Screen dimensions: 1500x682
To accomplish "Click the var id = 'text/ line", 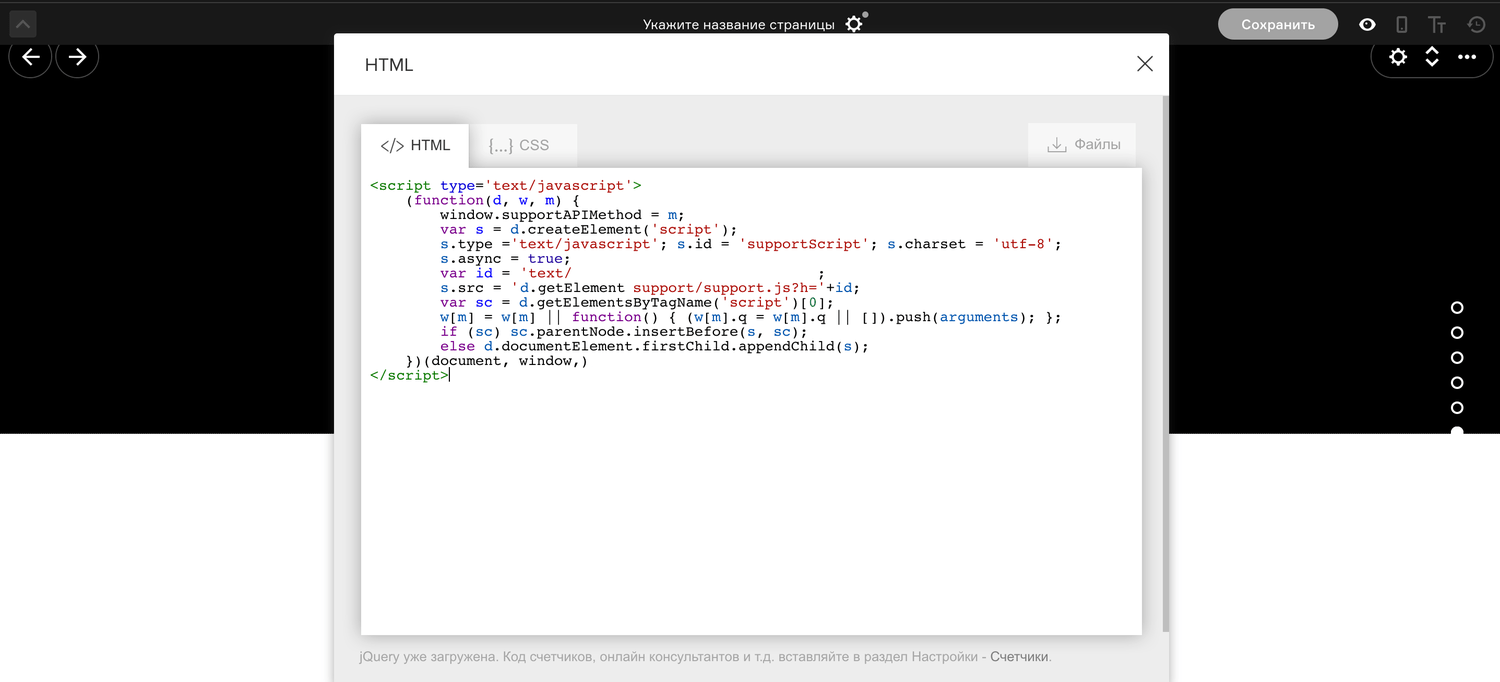I will (x=506, y=273).
